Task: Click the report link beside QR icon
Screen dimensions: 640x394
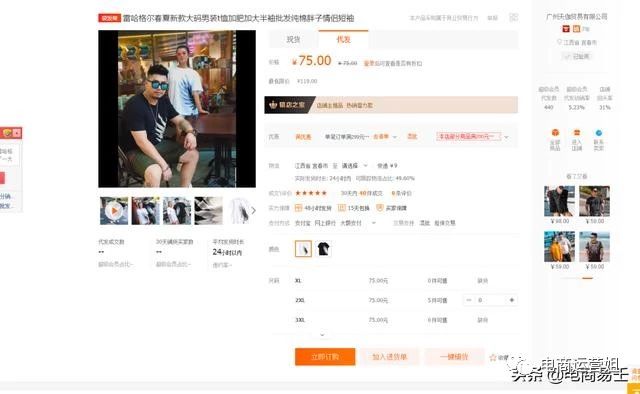Action: coord(493,18)
